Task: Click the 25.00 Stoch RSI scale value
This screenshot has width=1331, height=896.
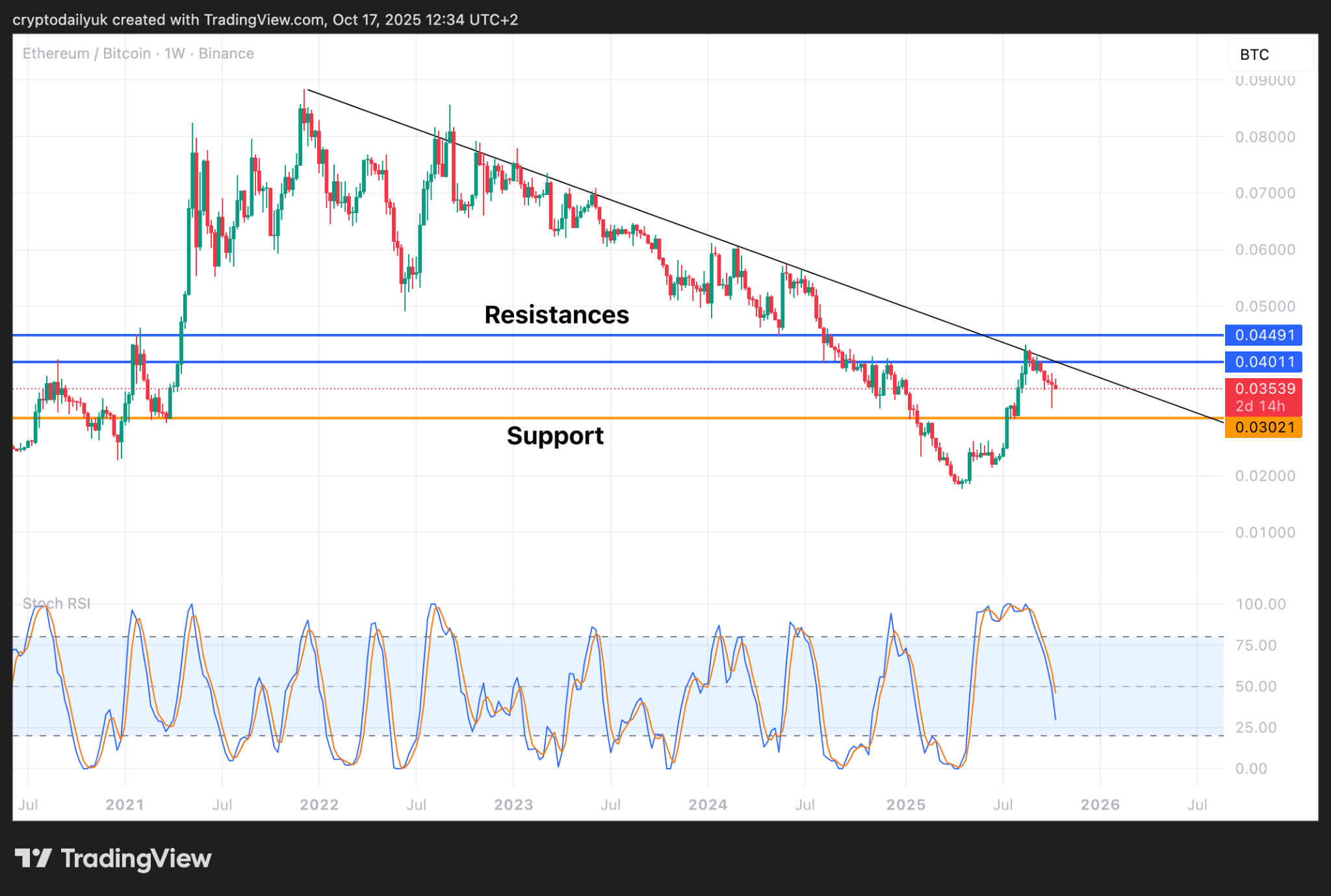Action: pyautogui.click(x=1256, y=727)
